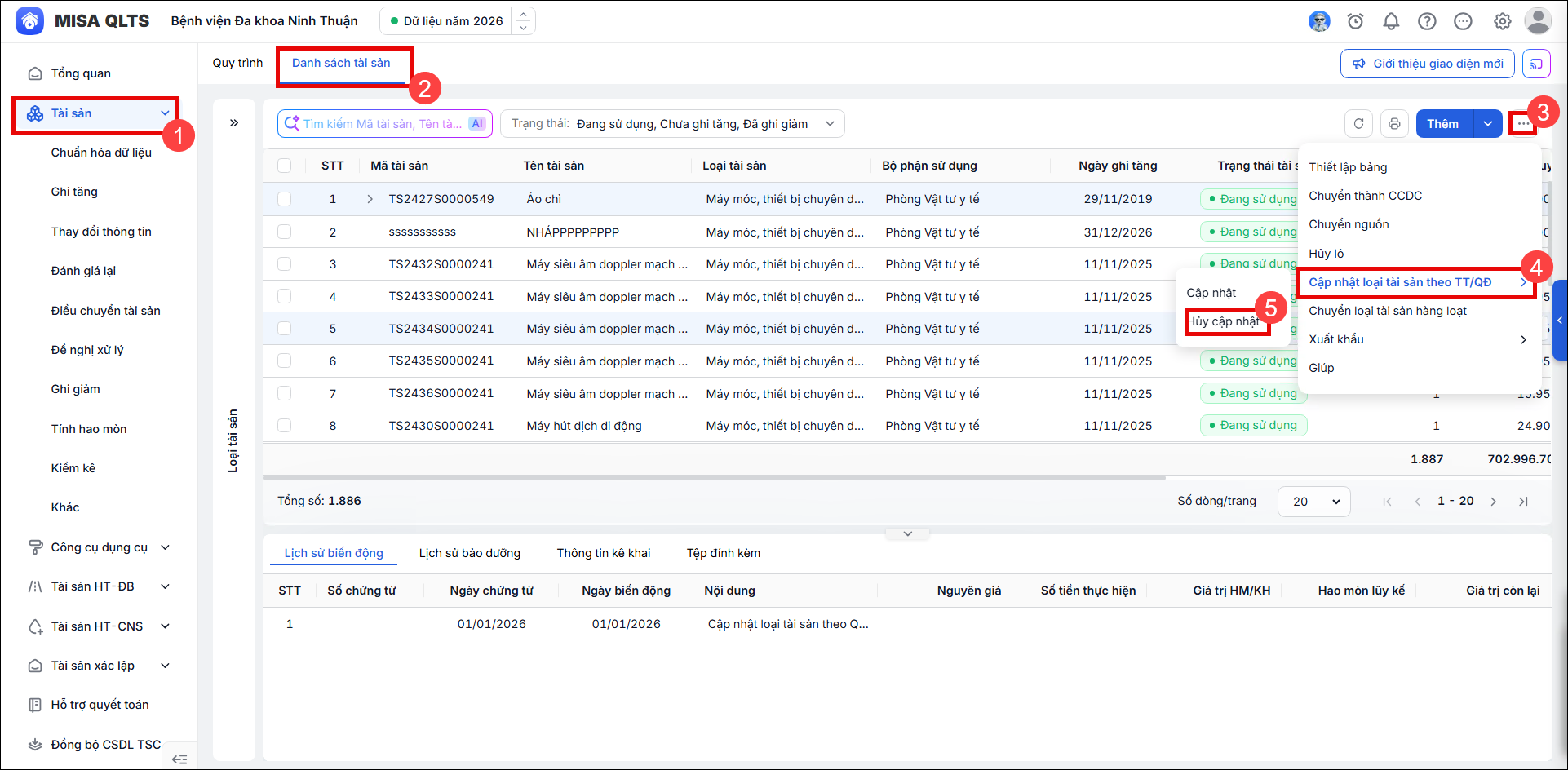The height and width of the screenshot is (770, 1568).
Task: Click Giới thiệu giao diện mới button
Action: pyautogui.click(x=1428, y=64)
